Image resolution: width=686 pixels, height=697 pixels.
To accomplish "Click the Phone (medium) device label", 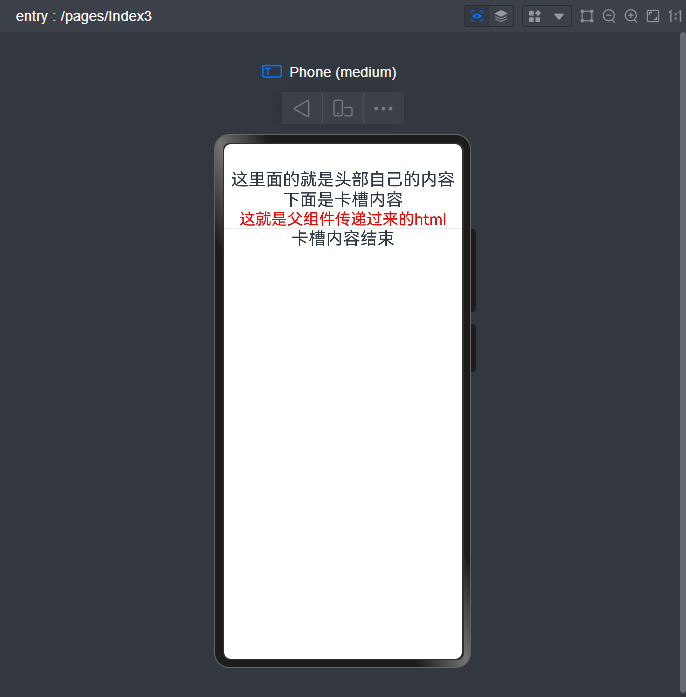I will pyautogui.click(x=343, y=72).
